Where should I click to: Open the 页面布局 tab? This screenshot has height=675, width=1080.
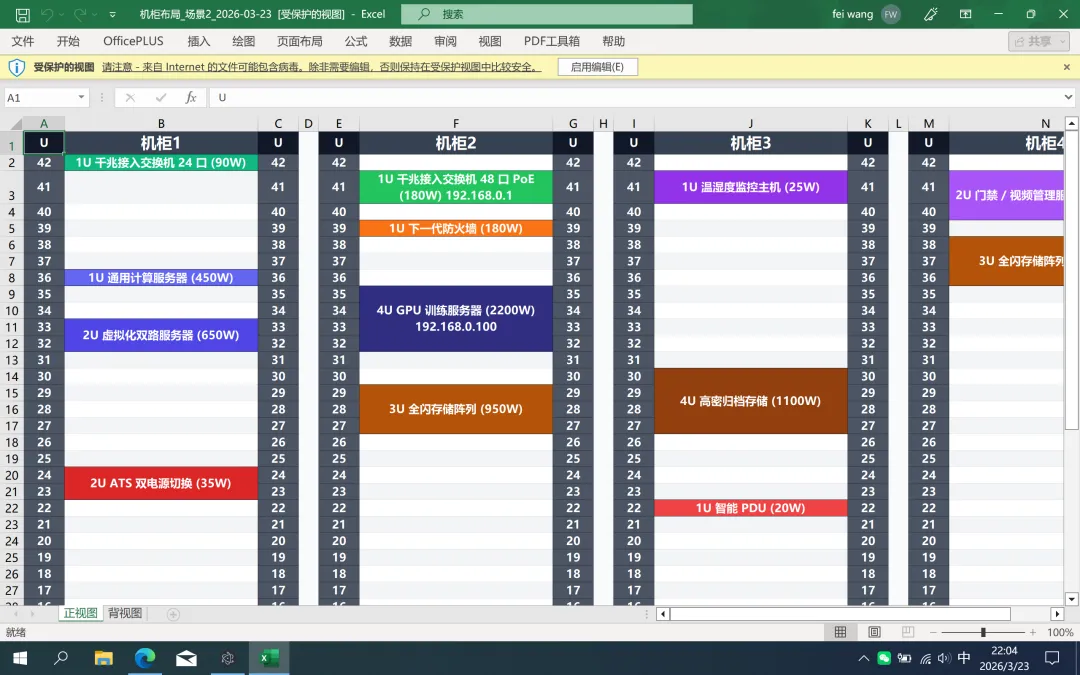[300, 41]
